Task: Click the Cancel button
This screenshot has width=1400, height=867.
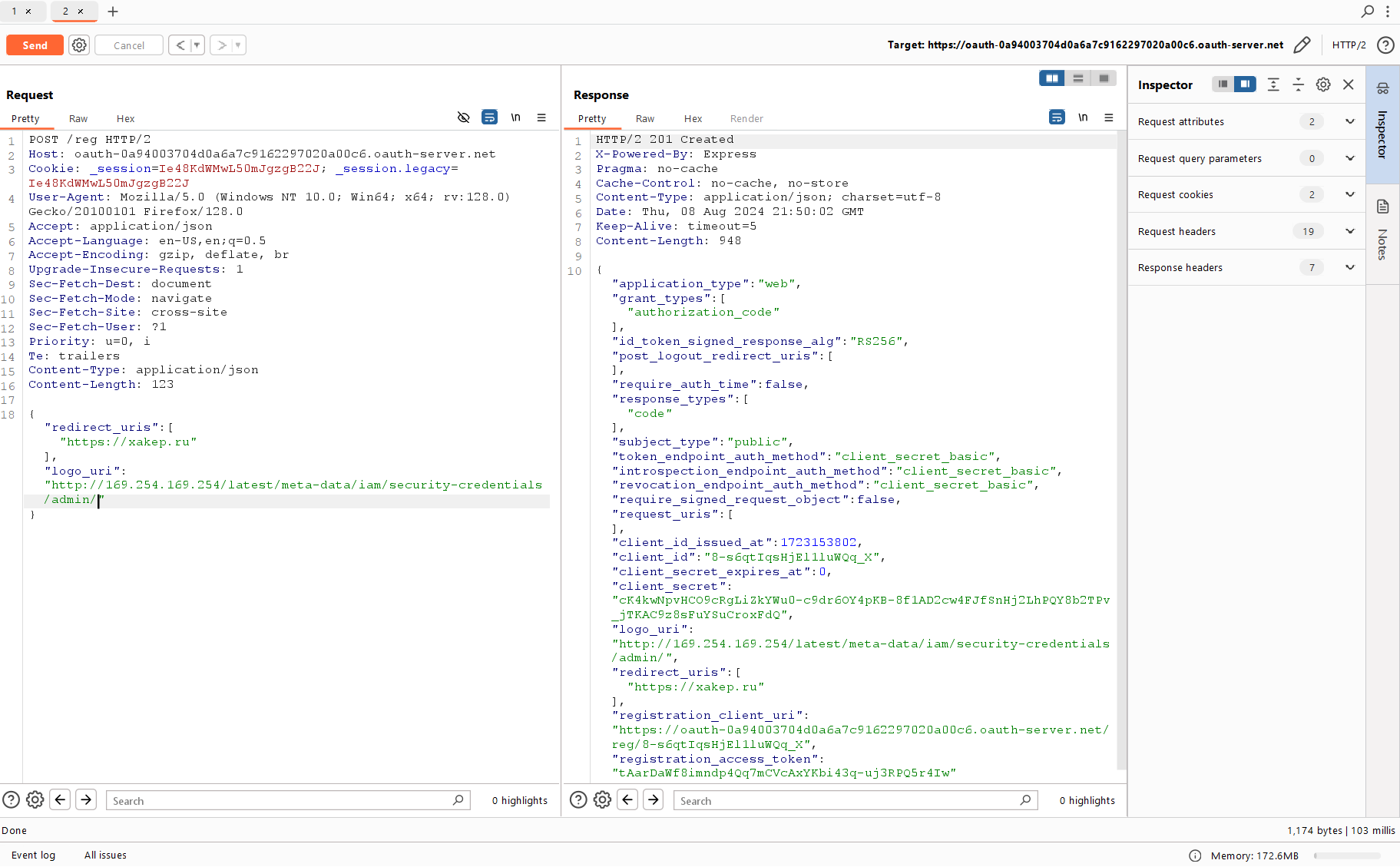Action: [129, 45]
